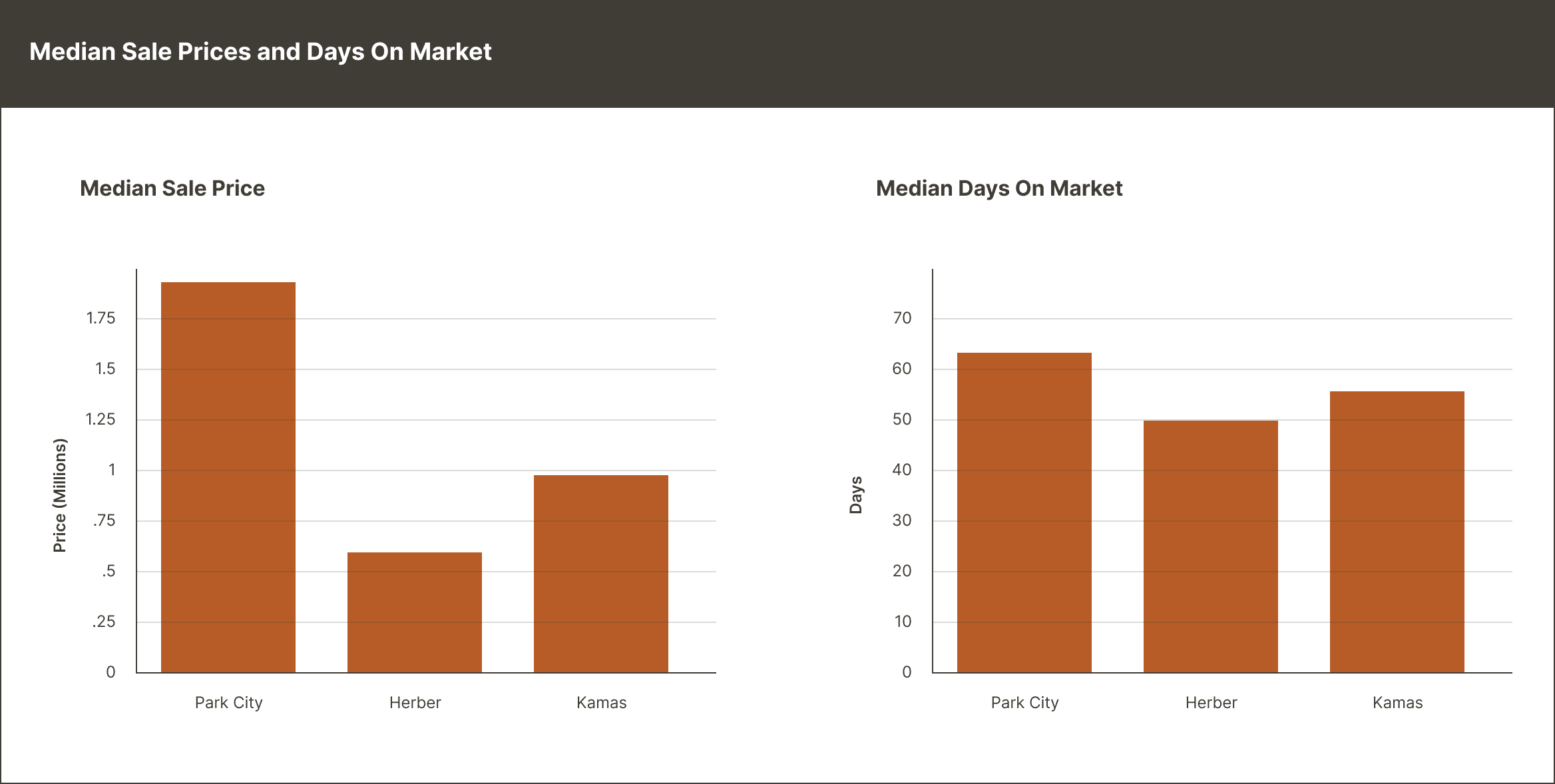1555x784 pixels.
Task: Click Herber bar in Days On Market chart
Action: [x=1211, y=546]
